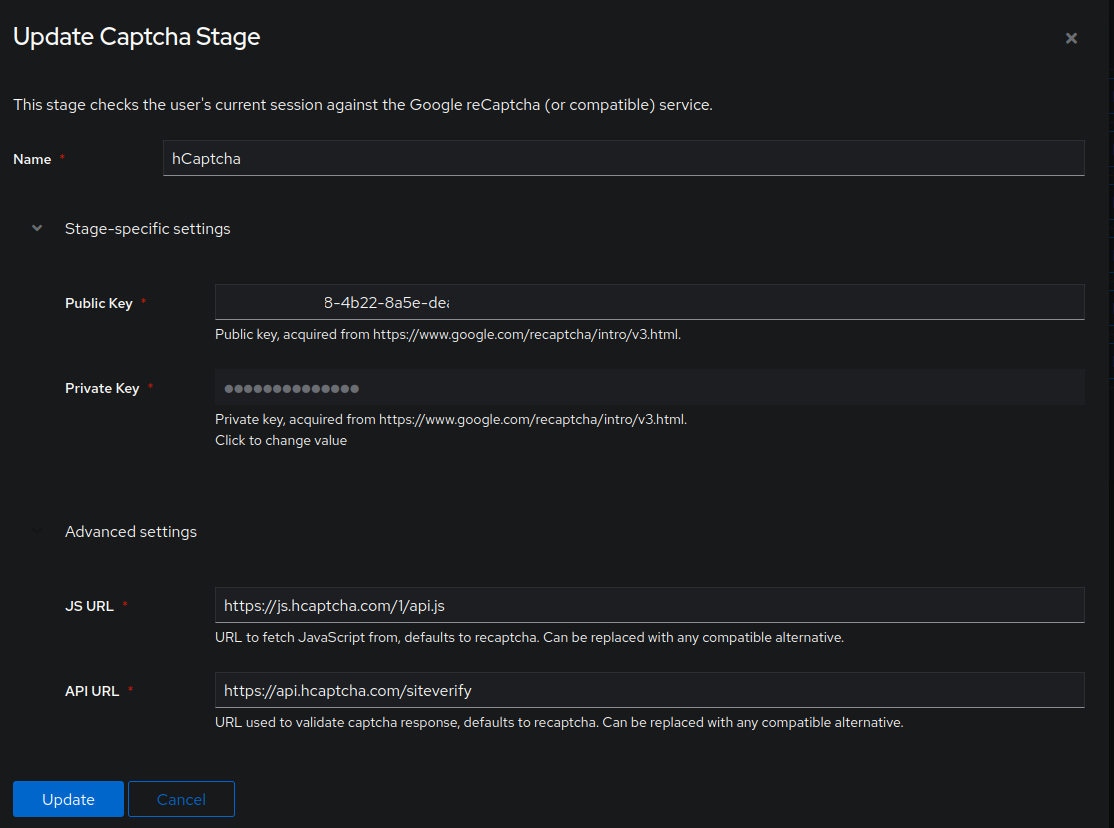Click the chevron beside Advanced settings
The image size is (1114, 828).
tap(36, 531)
